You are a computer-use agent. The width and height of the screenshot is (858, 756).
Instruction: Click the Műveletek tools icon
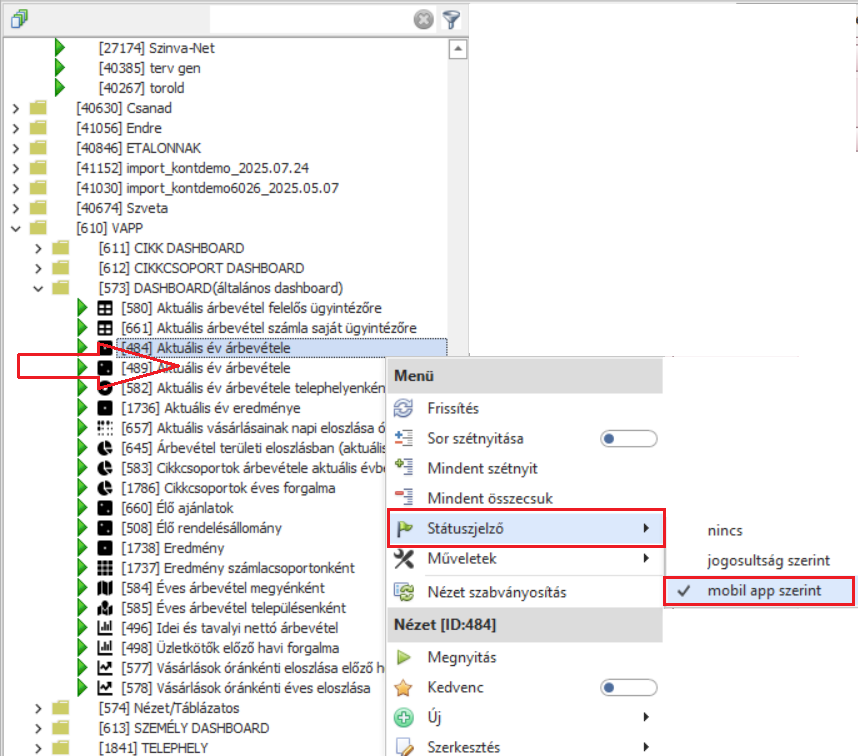click(404, 558)
